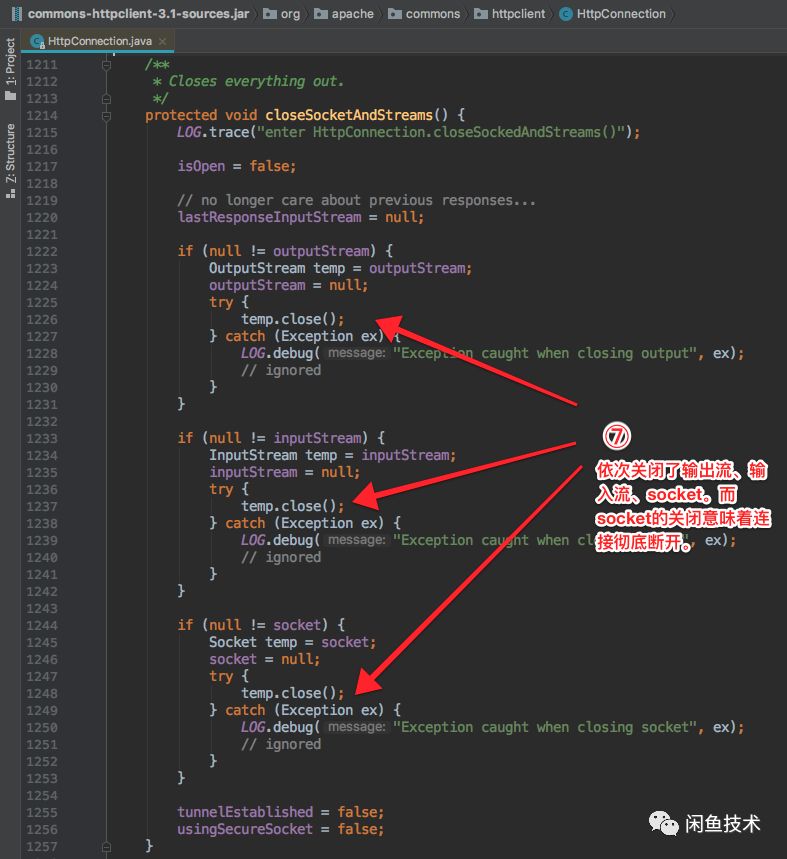The image size is (787, 859).
Task: Click the 'Closes everything out.' comment
Action: coord(256,81)
